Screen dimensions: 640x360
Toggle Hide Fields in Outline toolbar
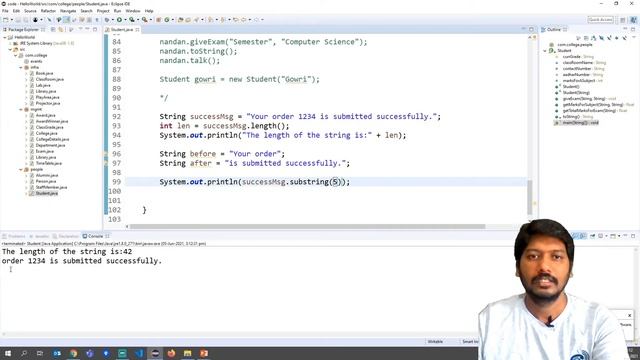(601, 38)
